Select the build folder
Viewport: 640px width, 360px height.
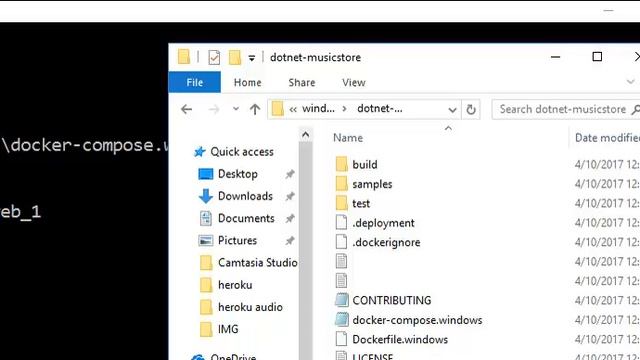(365, 164)
